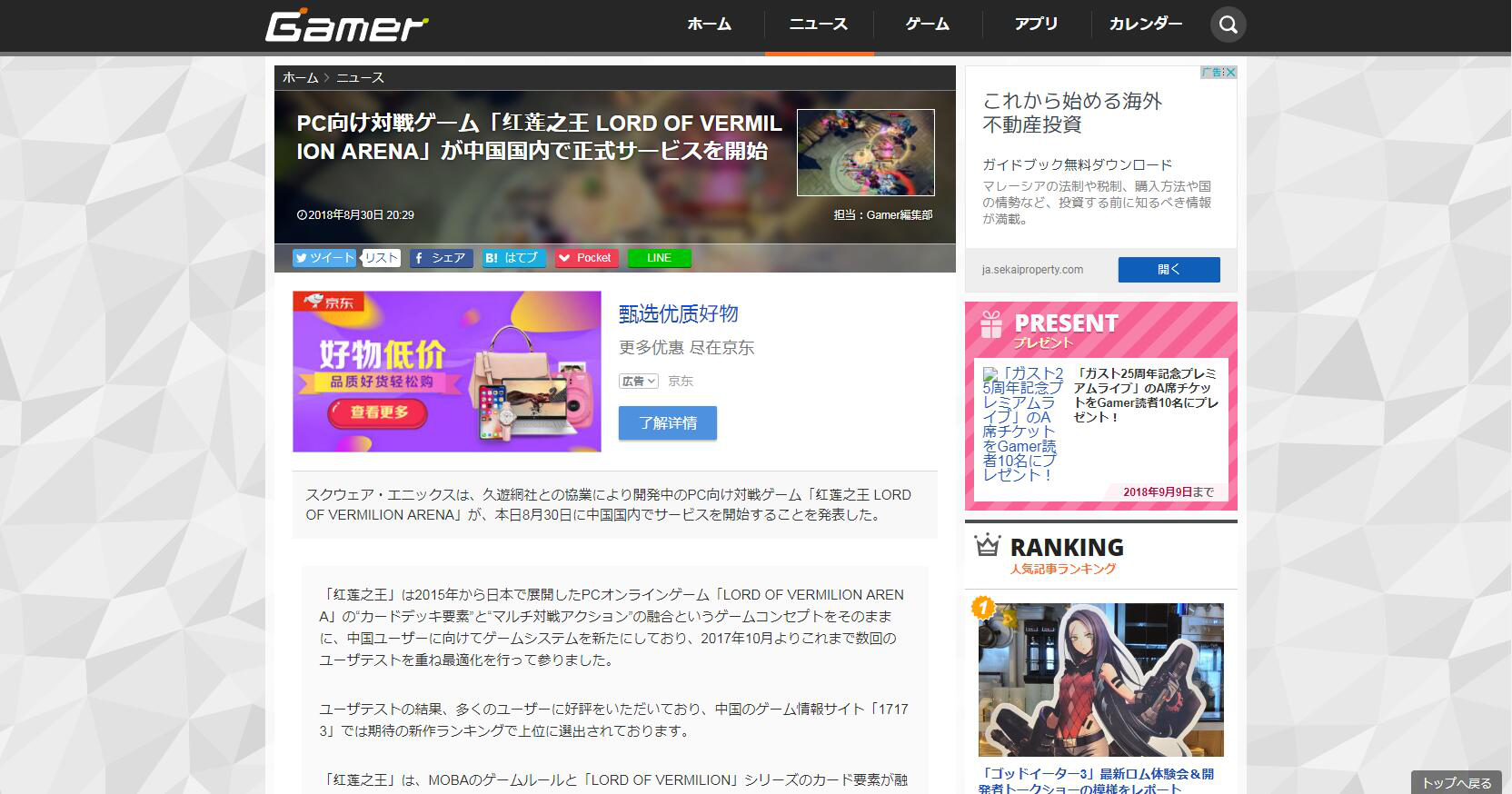Viewport: 1512px width, 794px height.
Task: Share article with the Tweet button
Action: (x=324, y=258)
